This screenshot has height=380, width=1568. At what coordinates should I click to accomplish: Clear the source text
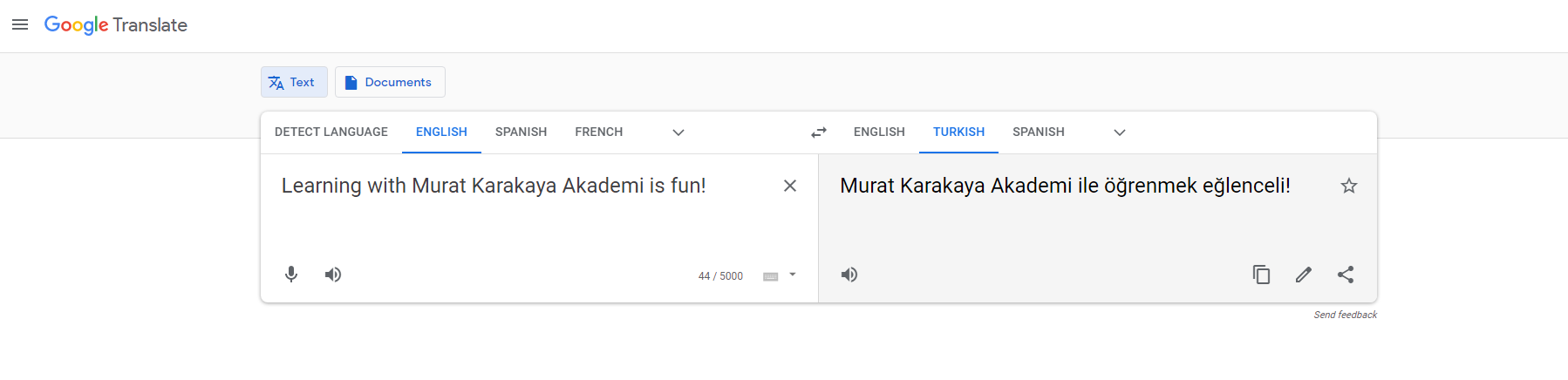click(790, 186)
